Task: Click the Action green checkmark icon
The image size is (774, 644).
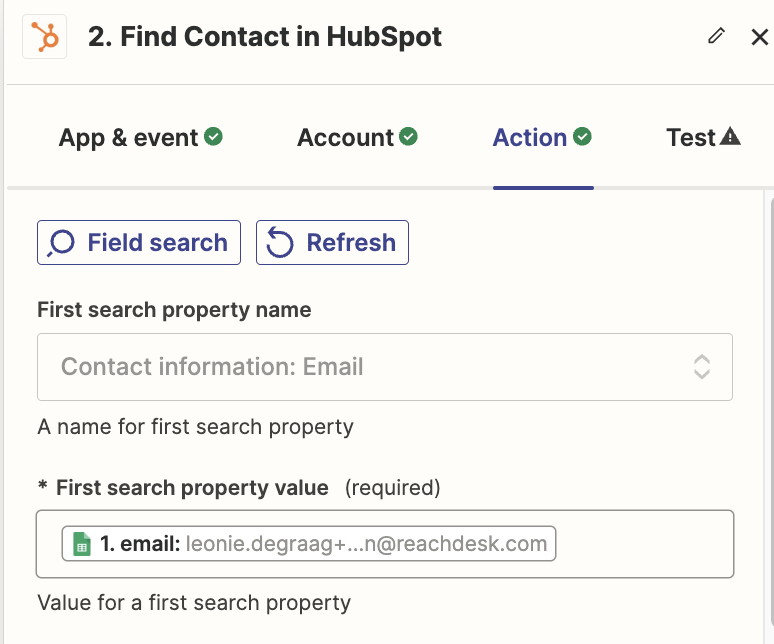Action: pos(582,136)
